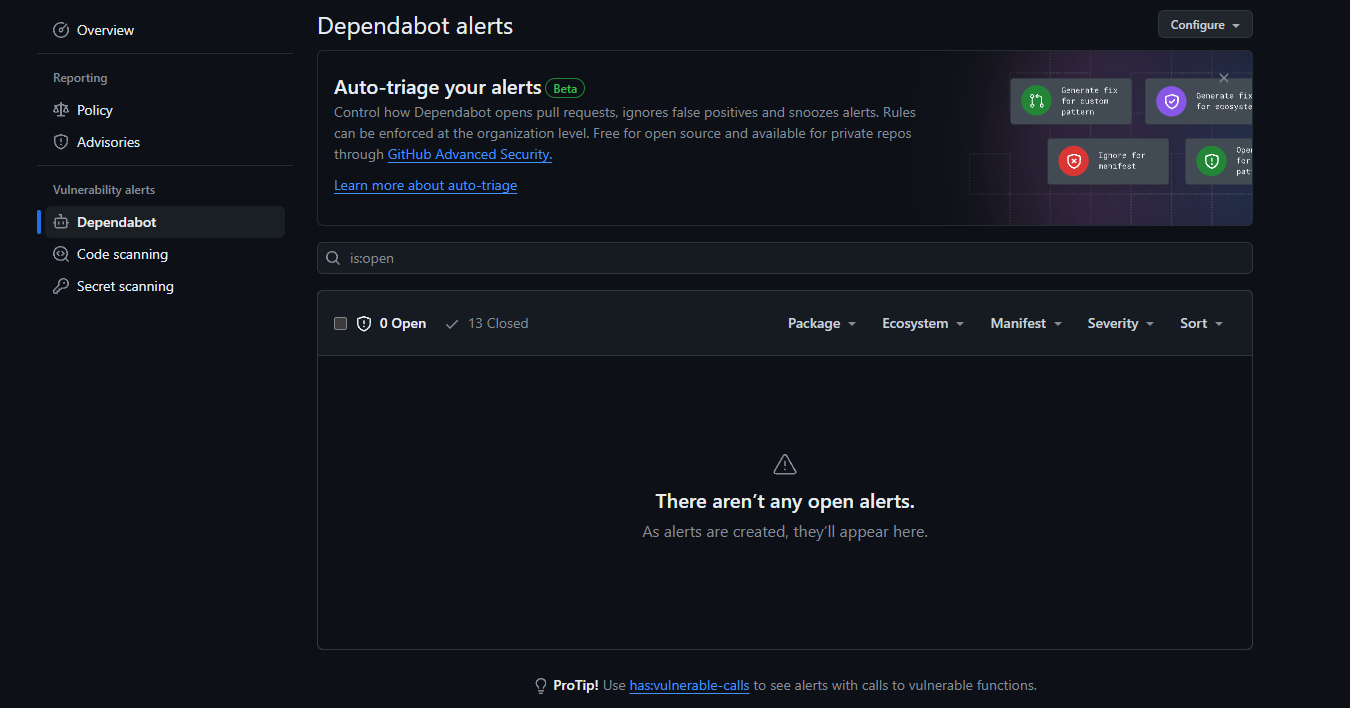Click the has:vulnerable-calls link

coord(689,686)
